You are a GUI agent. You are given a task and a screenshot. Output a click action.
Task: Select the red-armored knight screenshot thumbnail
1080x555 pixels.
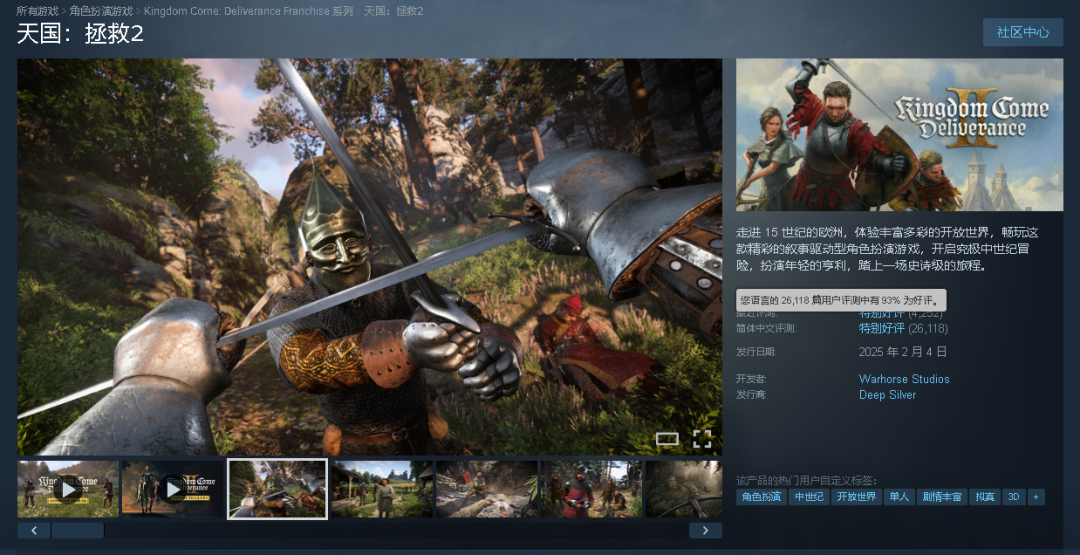pos(592,489)
